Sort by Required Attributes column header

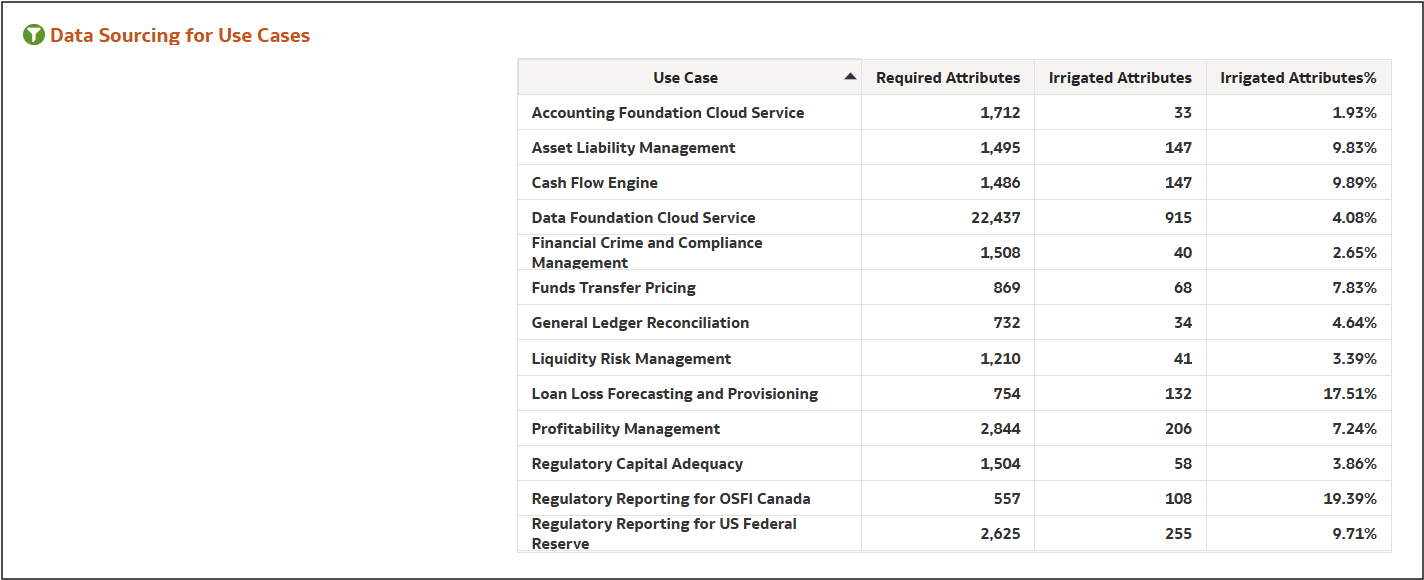click(947, 77)
